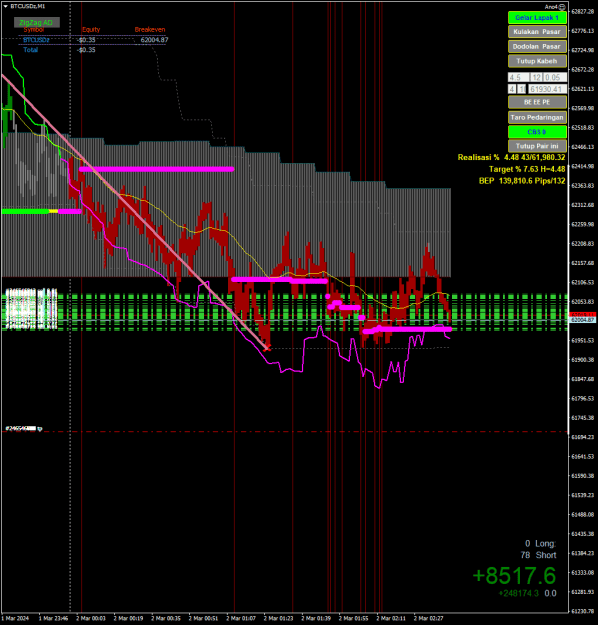Click the 2 Mar 01:55 time axis label
598x625 pixels.
click(x=353, y=618)
